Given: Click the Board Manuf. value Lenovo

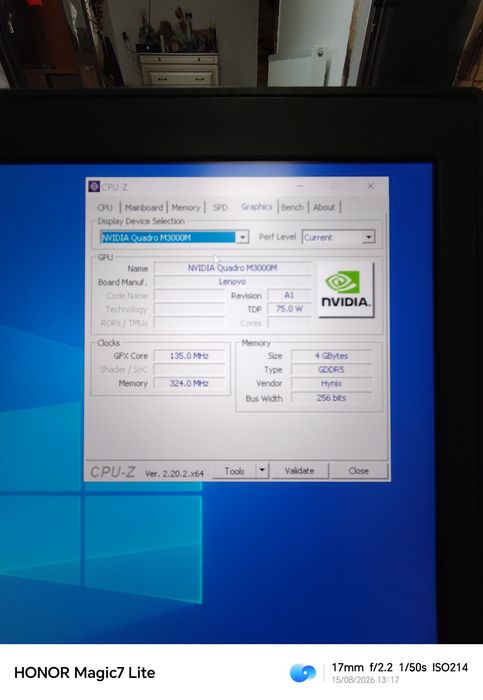Looking at the screenshot, I should point(233,282).
